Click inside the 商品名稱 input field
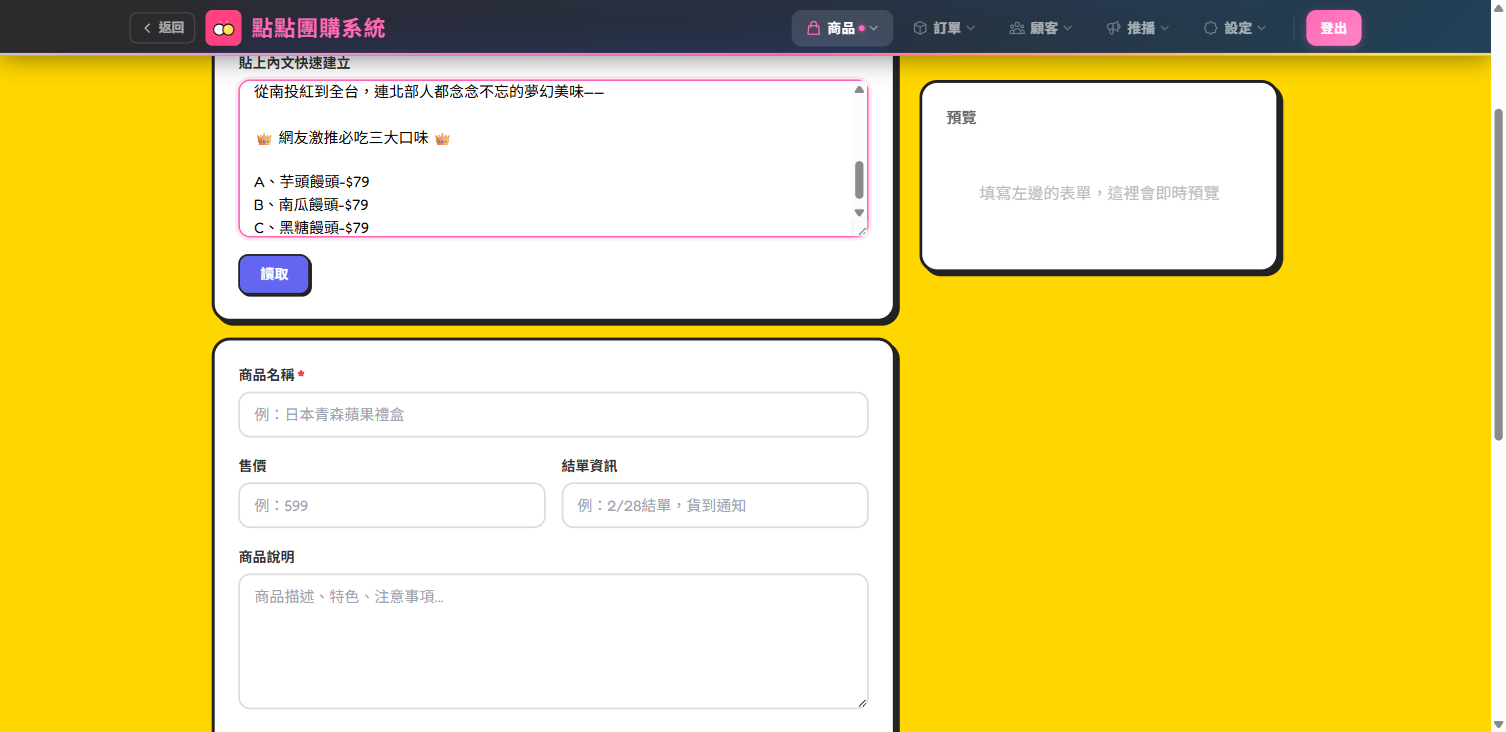 pos(553,414)
